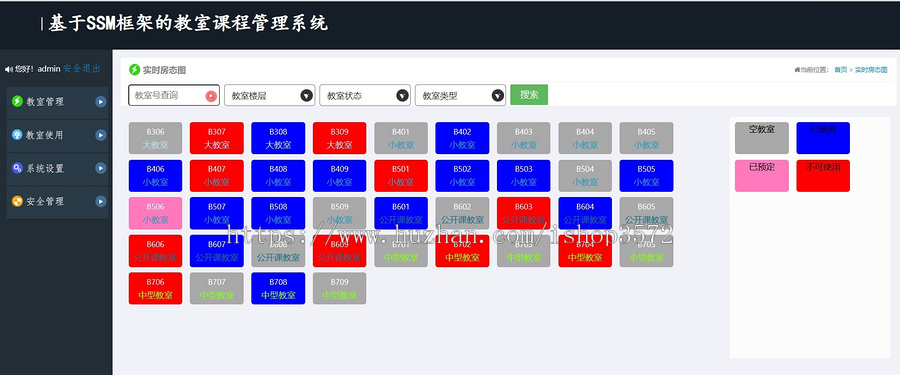The image size is (900, 375).
Task: Open the 教室使用 sidebar menu
Action: click(x=57, y=136)
